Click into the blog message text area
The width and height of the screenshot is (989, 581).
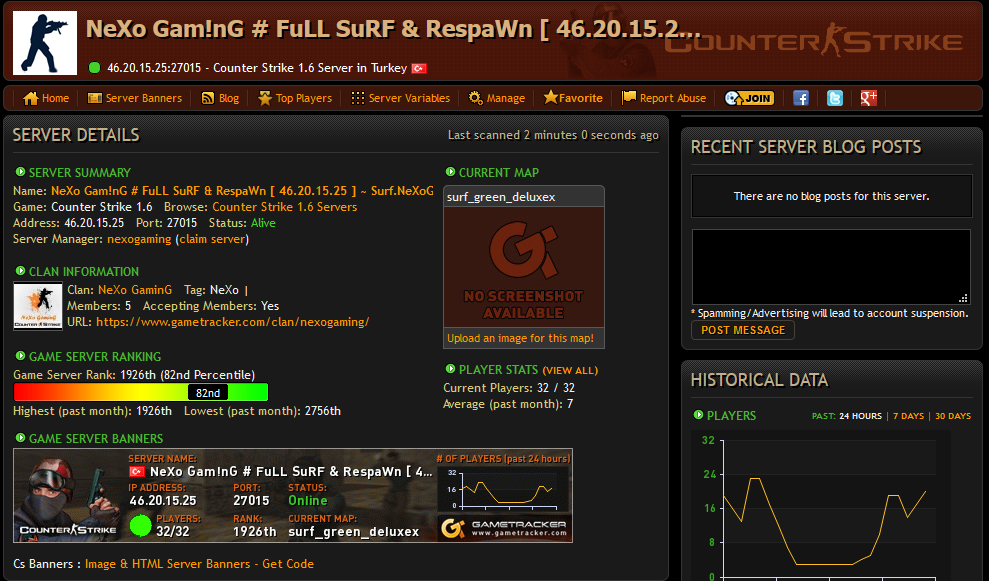(831, 267)
